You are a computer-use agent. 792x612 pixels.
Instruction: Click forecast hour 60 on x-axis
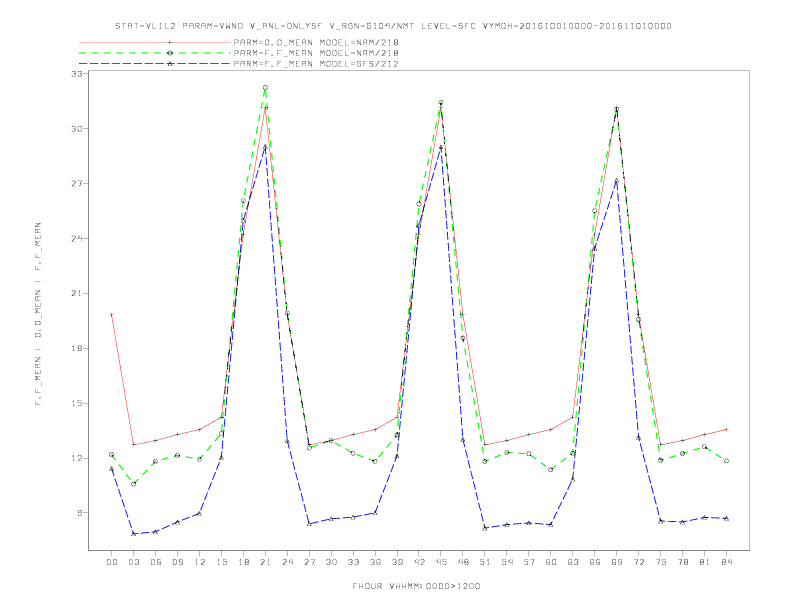(551, 562)
